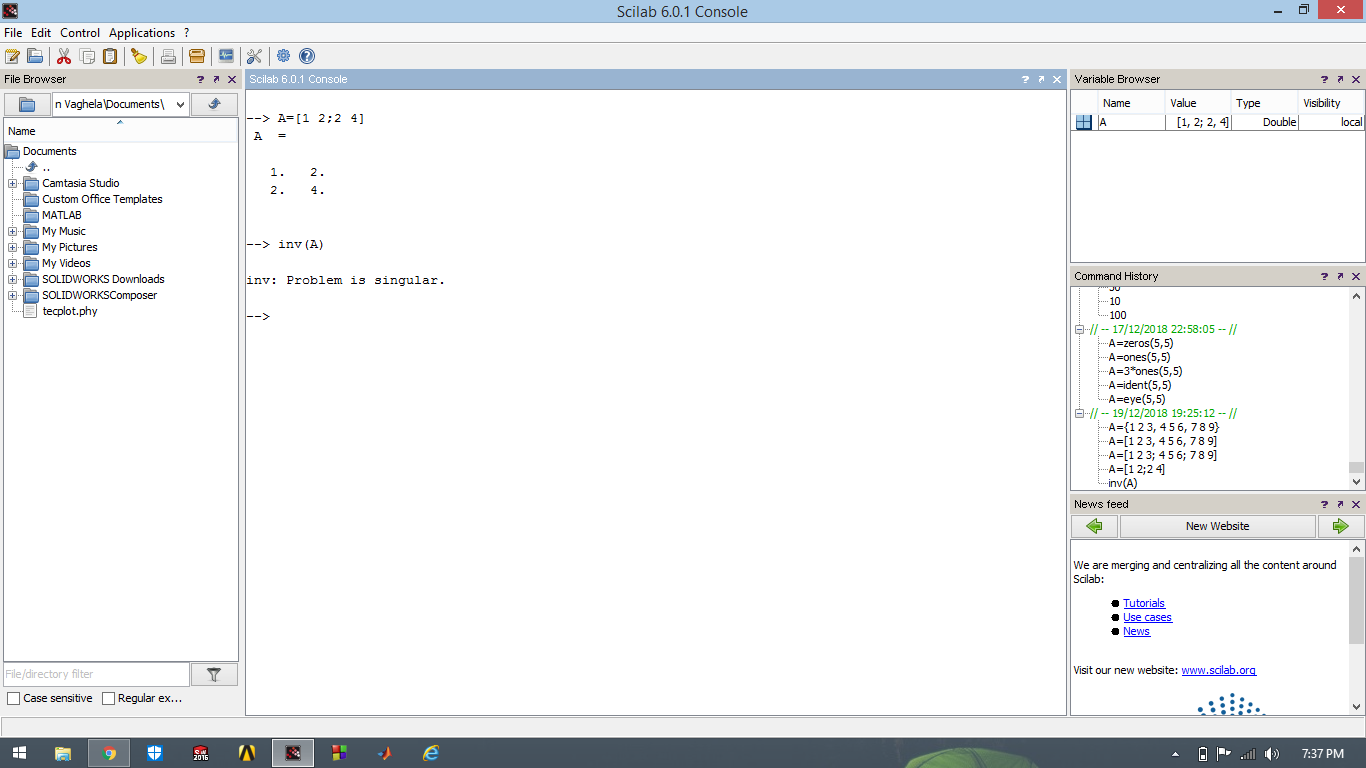Visit www.scilab.org link
The width and height of the screenshot is (1366, 768).
1218,670
